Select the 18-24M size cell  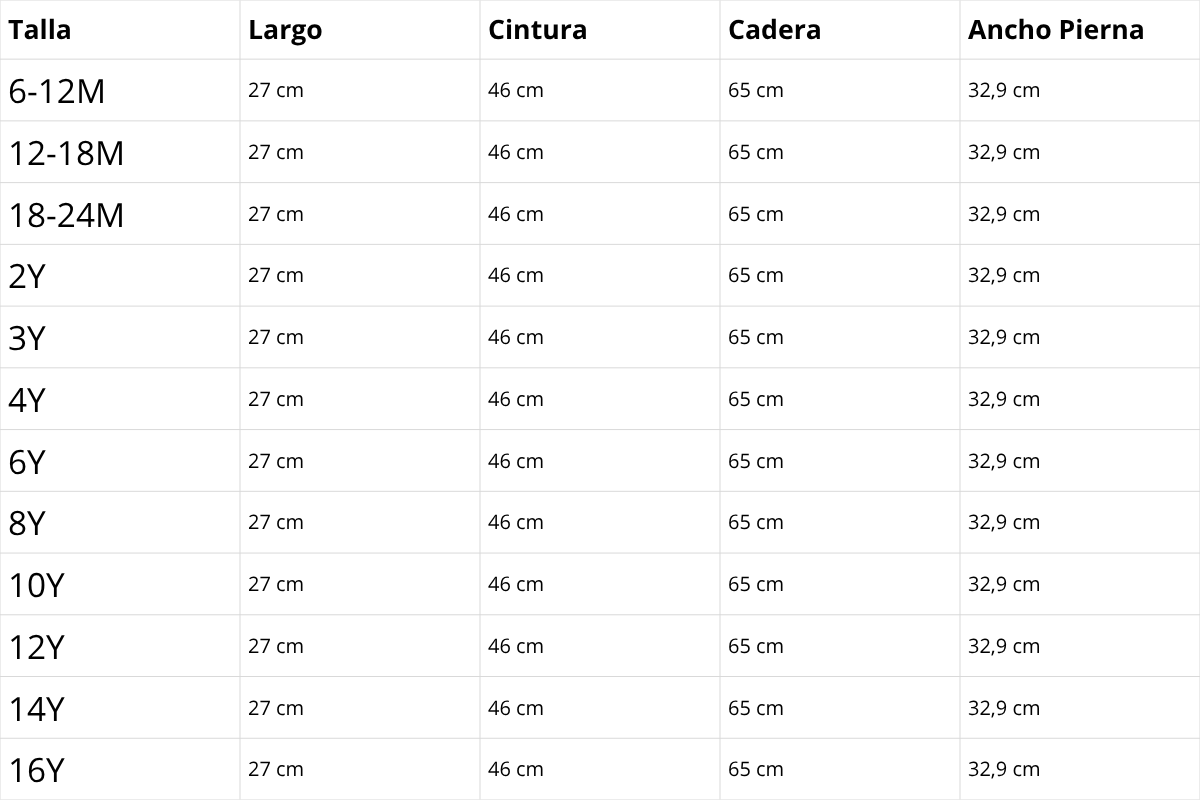[66, 215]
